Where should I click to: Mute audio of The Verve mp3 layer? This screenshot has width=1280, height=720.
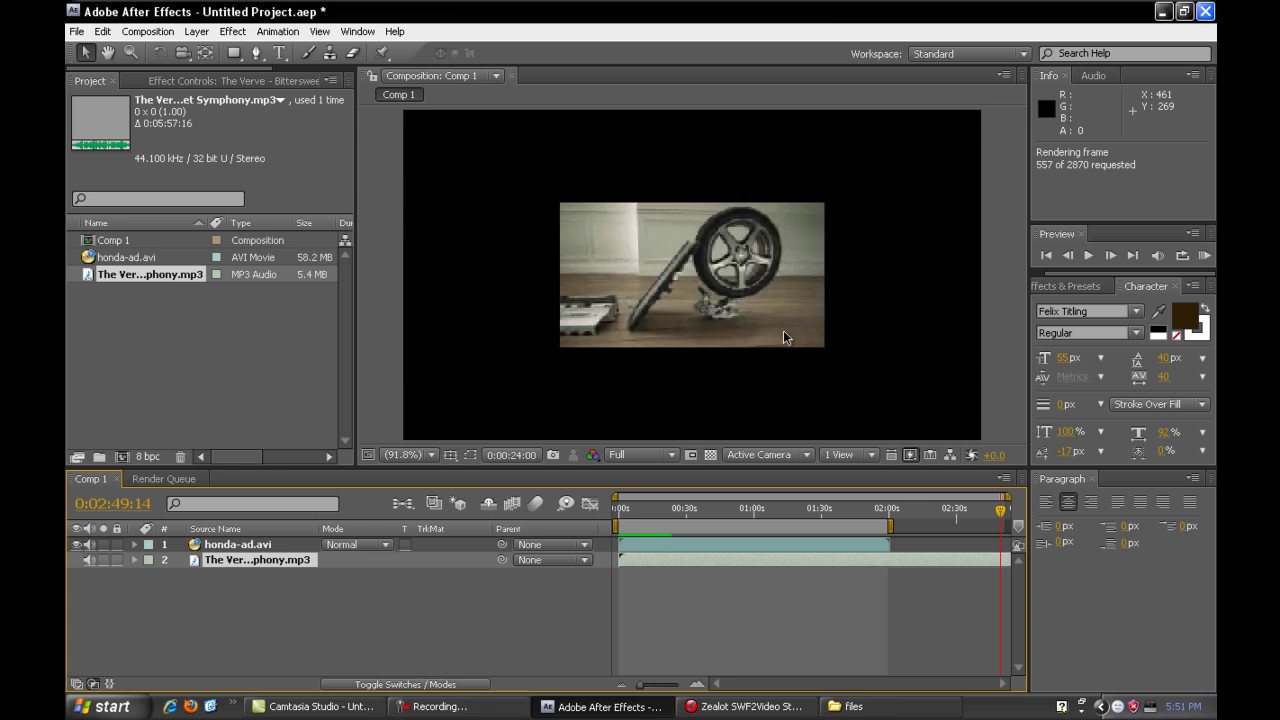pyautogui.click(x=89, y=560)
